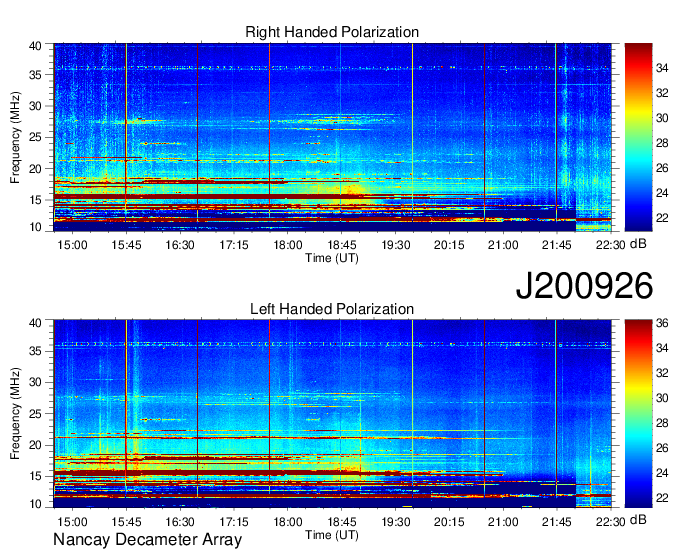The width and height of the screenshot is (680, 552).
Task: Click the "24" value on Left Handed colorbar
Action: tap(662, 473)
